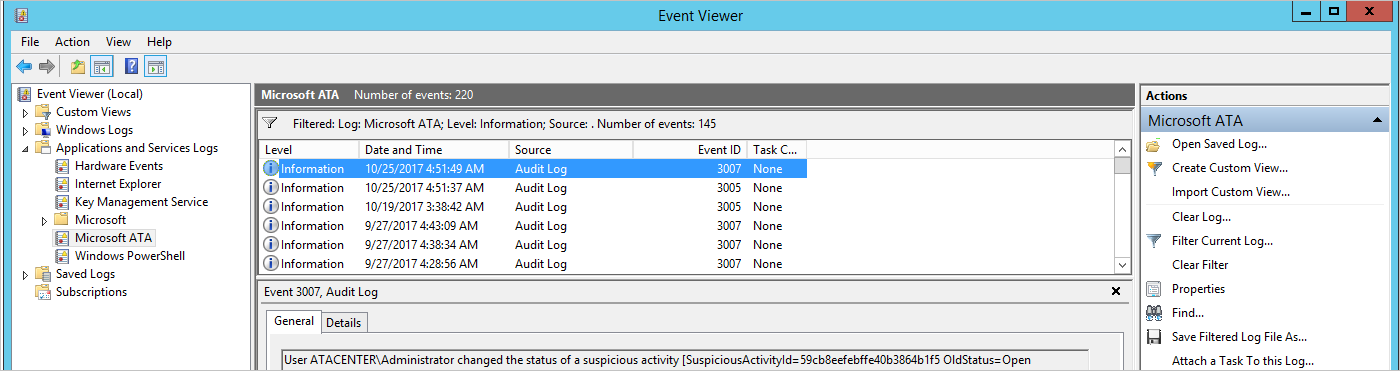The height and width of the screenshot is (371, 1400).
Task: Collapse Applications and Services Logs node
Action: (x=26, y=148)
